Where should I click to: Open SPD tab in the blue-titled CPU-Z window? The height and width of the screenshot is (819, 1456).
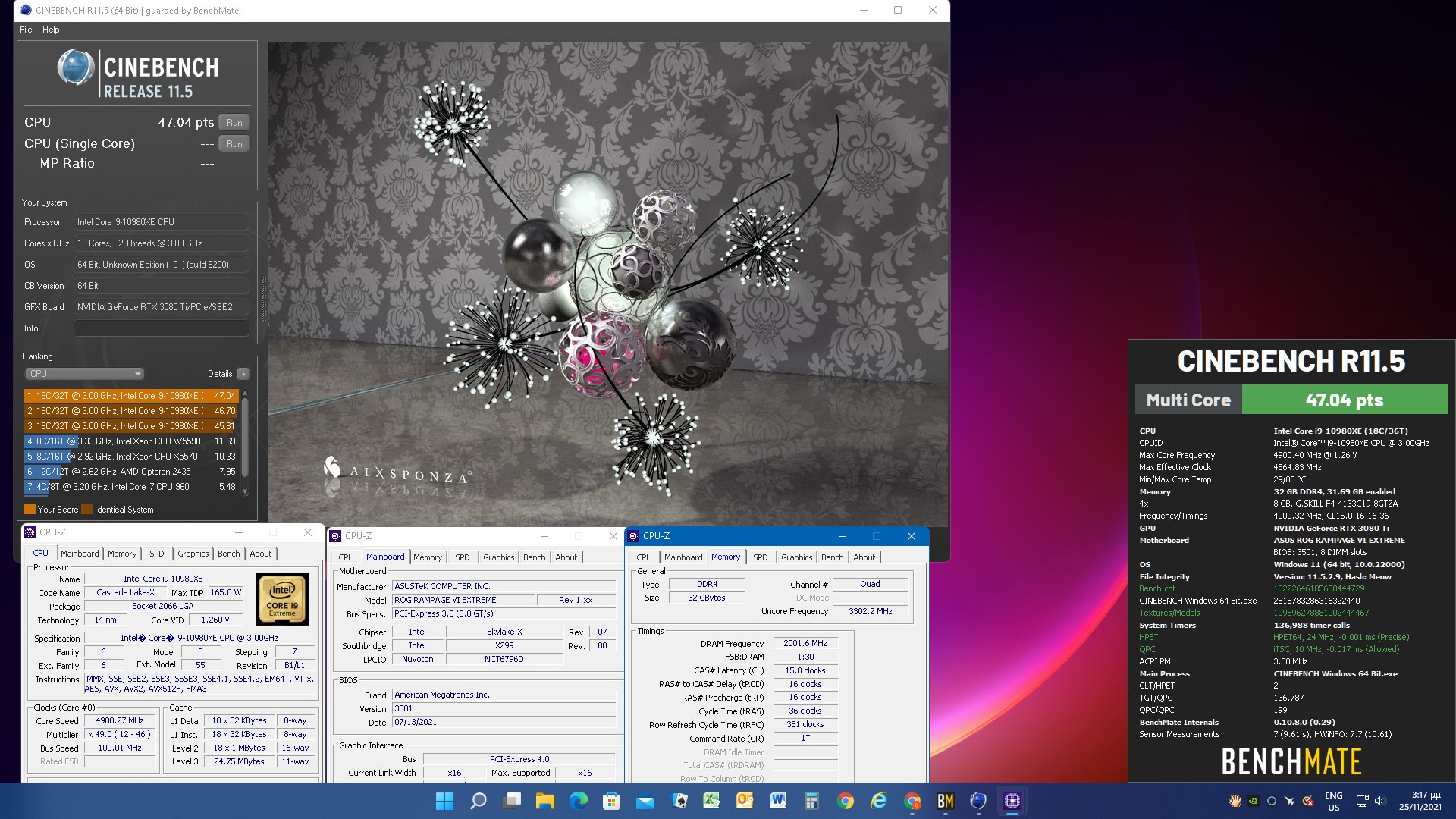(x=761, y=557)
